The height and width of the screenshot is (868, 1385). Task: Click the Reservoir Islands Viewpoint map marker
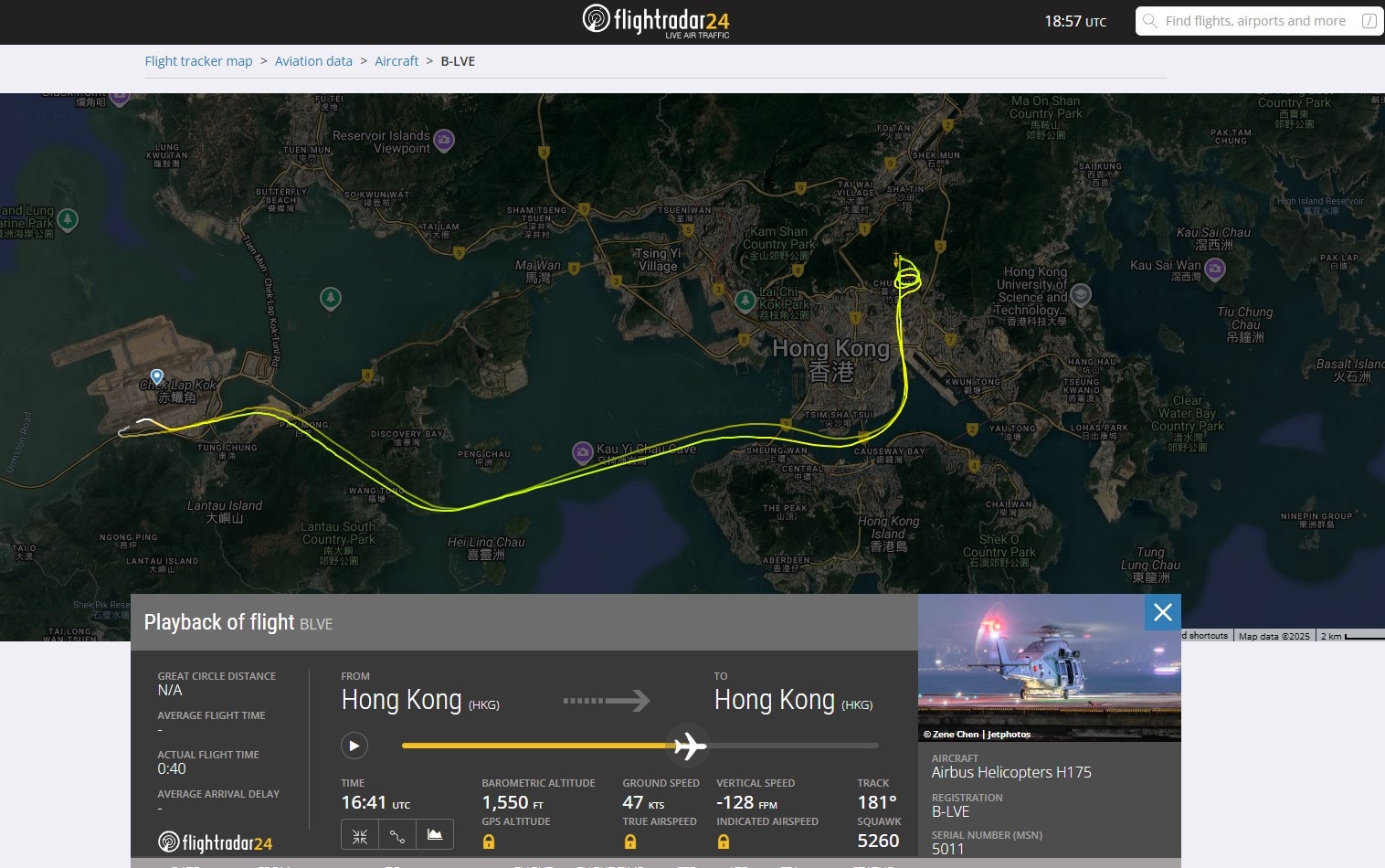click(x=444, y=140)
